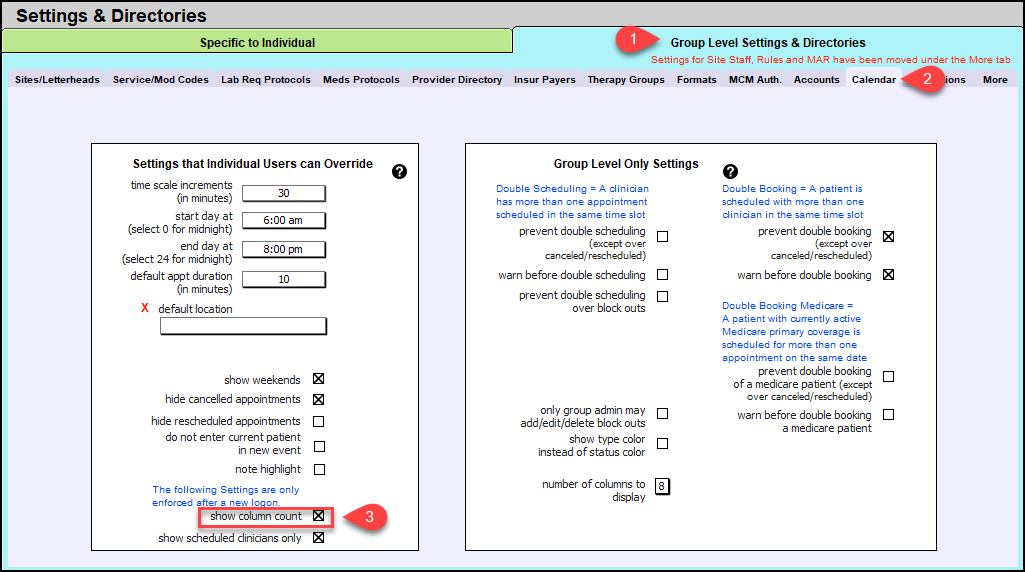Viewport: 1025px width, 572px height.
Task: Uncheck hide cancelled appointments
Action: (319, 399)
